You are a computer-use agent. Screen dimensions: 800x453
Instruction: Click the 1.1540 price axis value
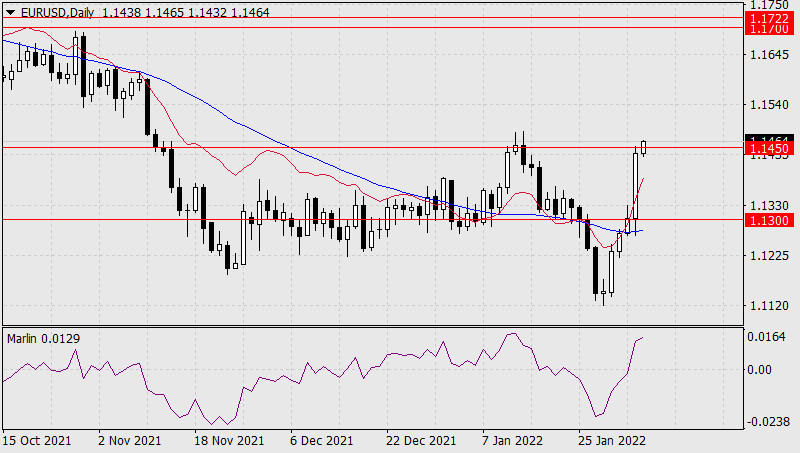tap(769, 105)
